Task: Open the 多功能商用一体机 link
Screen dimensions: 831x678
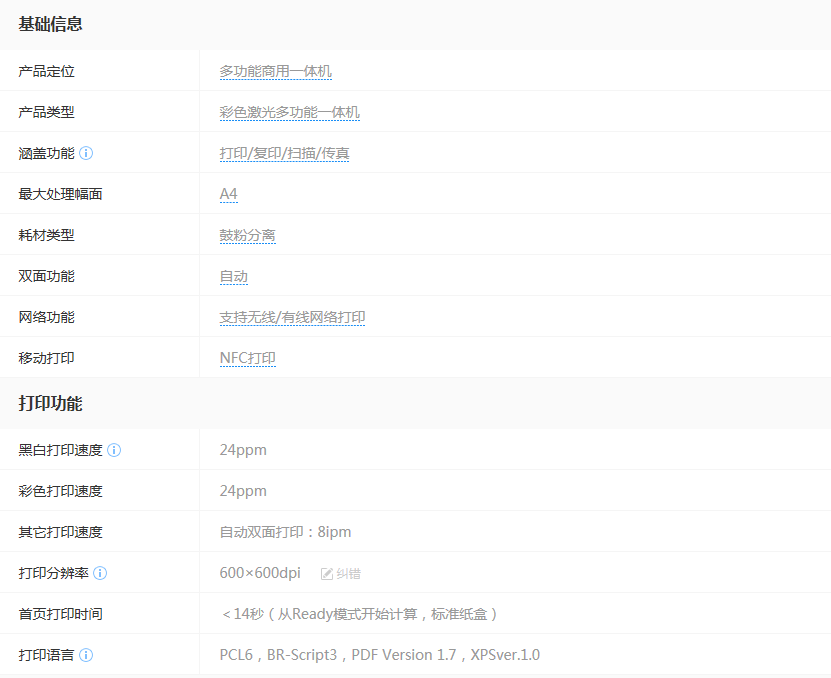Action: click(x=275, y=71)
